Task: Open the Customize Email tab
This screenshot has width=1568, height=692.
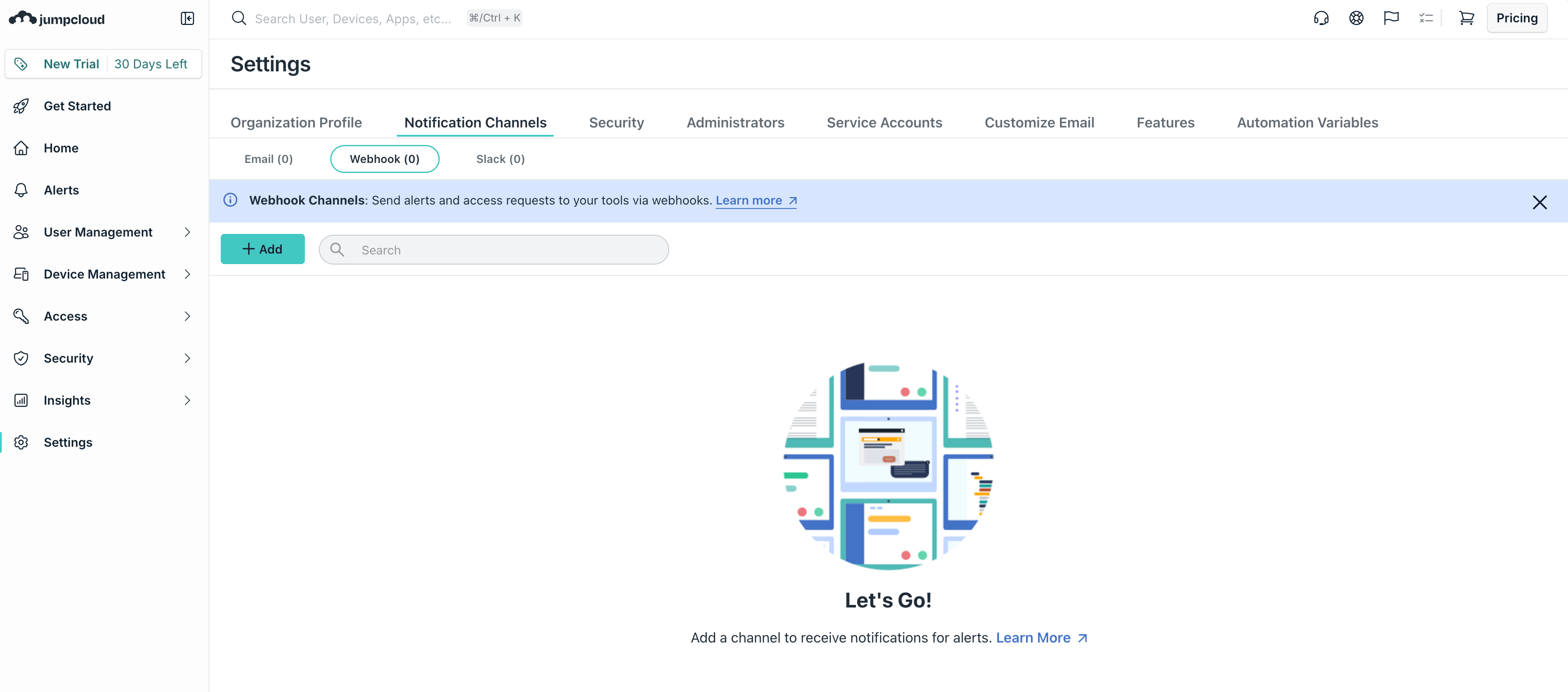Action: pos(1039,122)
